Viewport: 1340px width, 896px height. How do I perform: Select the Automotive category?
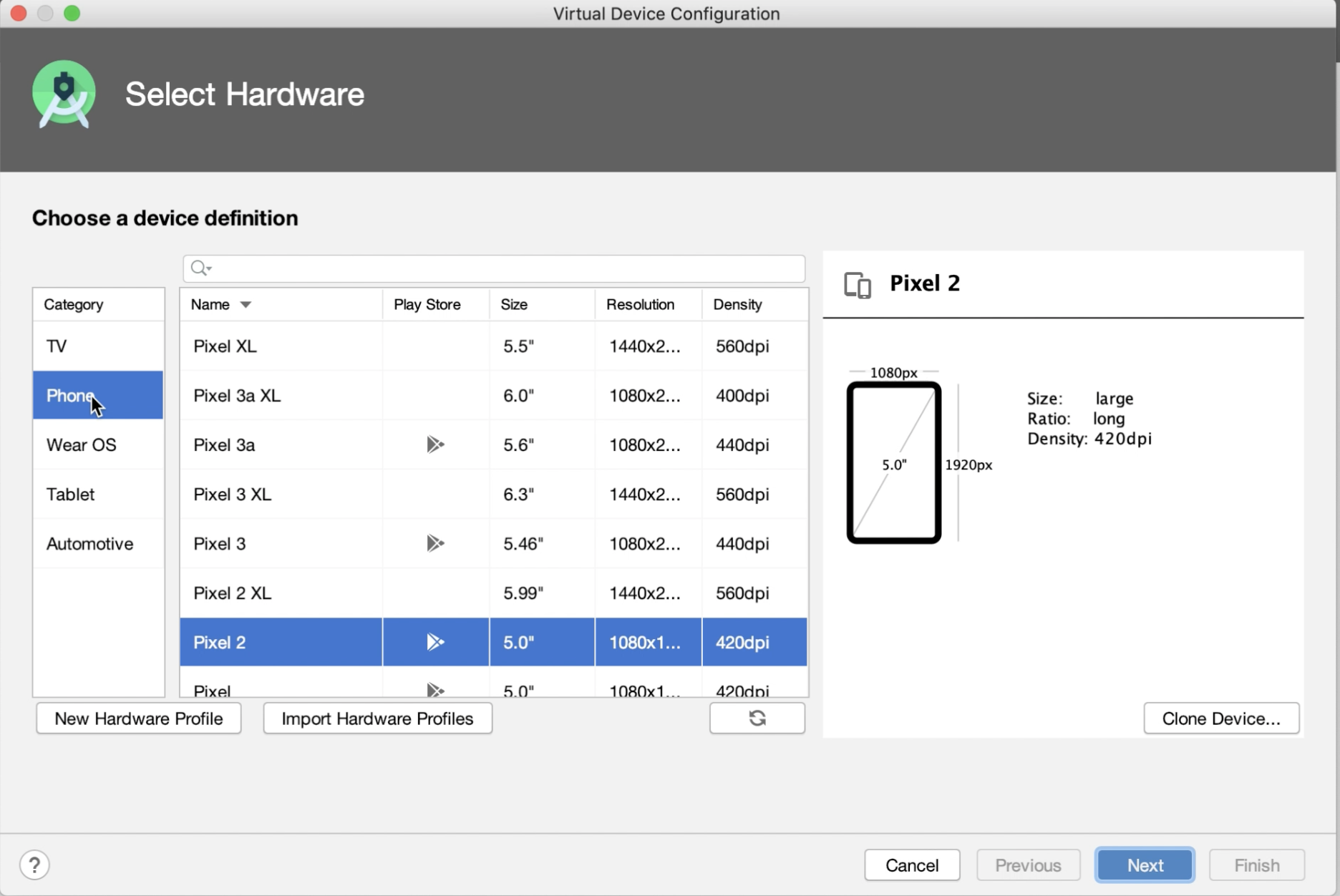[89, 543]
